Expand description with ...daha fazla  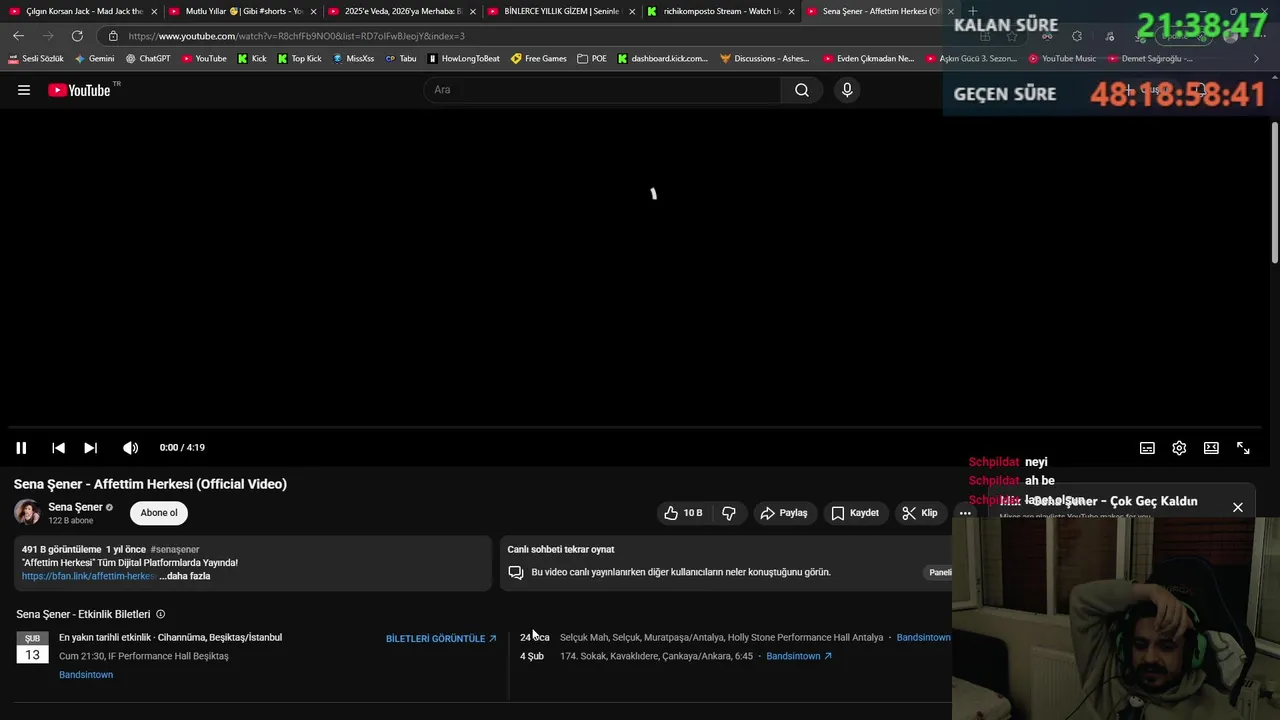(x=185, y=576)
